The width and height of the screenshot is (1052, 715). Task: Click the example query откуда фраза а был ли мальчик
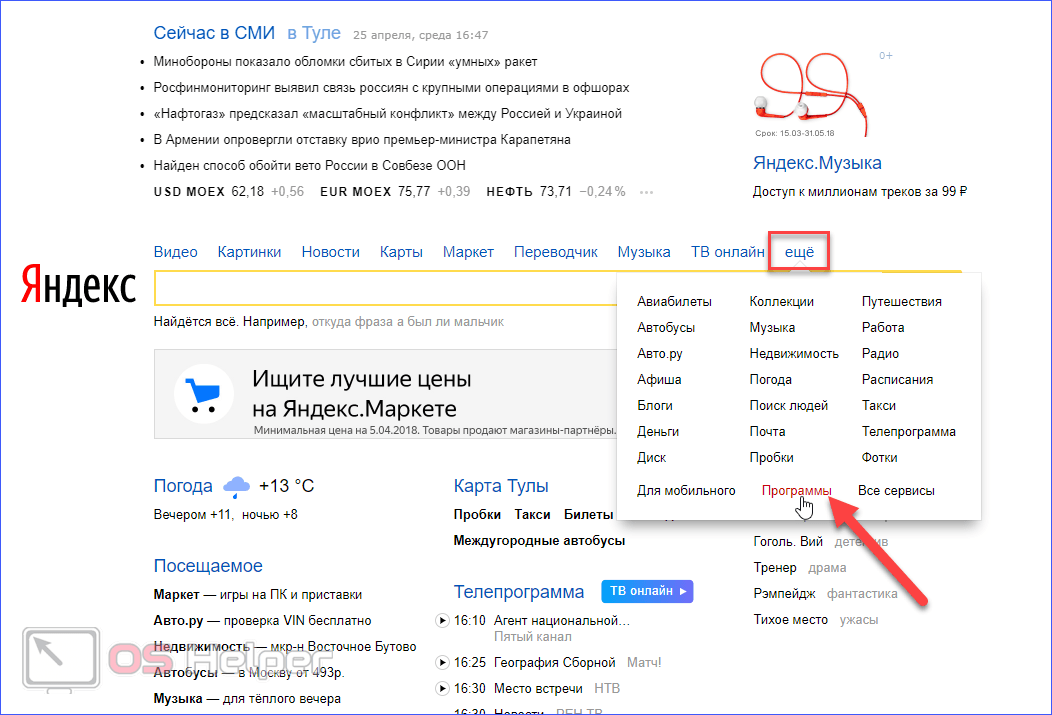click(x=408, y=322)
